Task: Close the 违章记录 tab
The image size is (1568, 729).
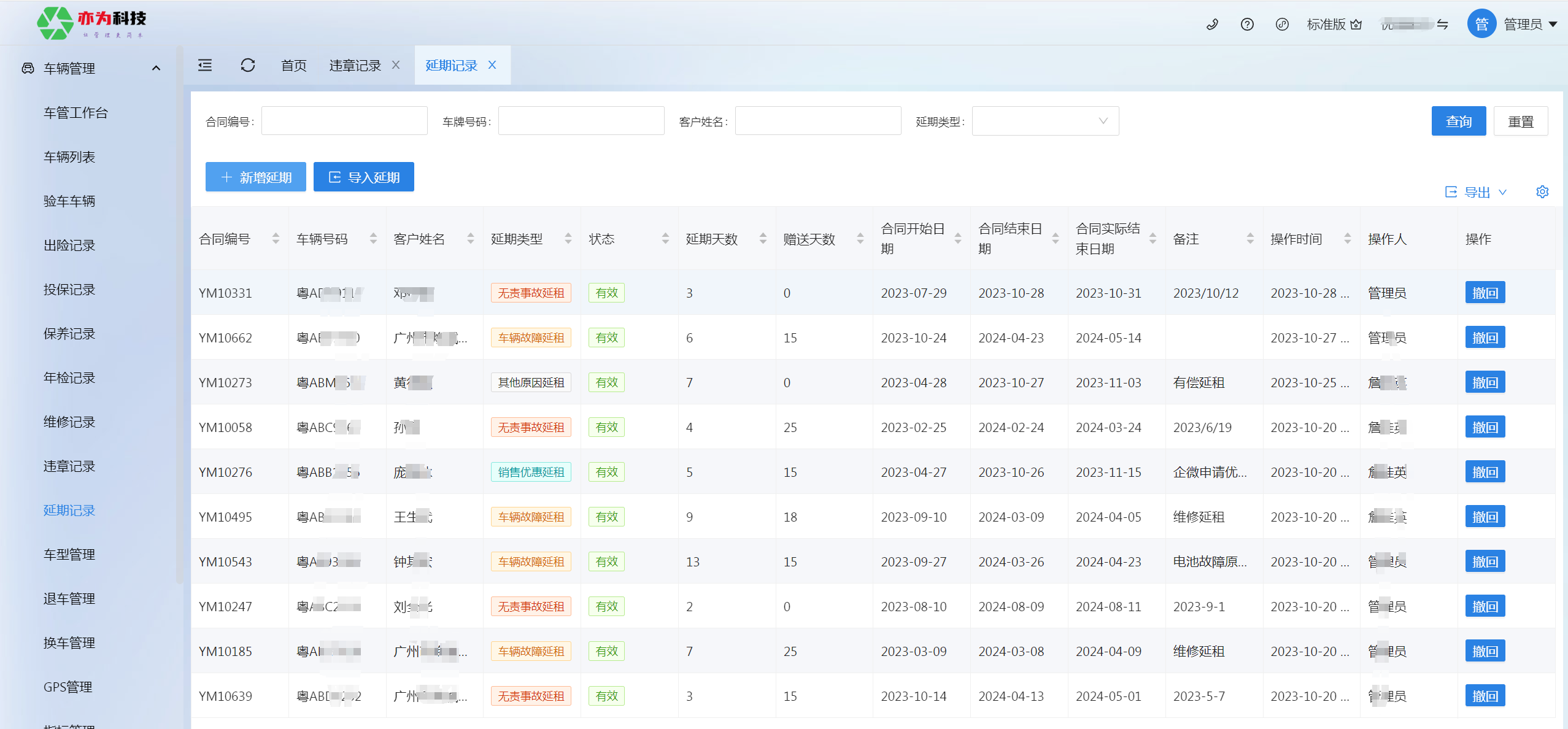Action: coord(396,65)
